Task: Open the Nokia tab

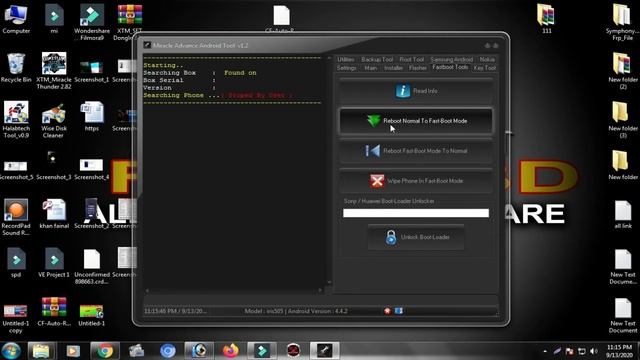Action: [x=487, y=60]
